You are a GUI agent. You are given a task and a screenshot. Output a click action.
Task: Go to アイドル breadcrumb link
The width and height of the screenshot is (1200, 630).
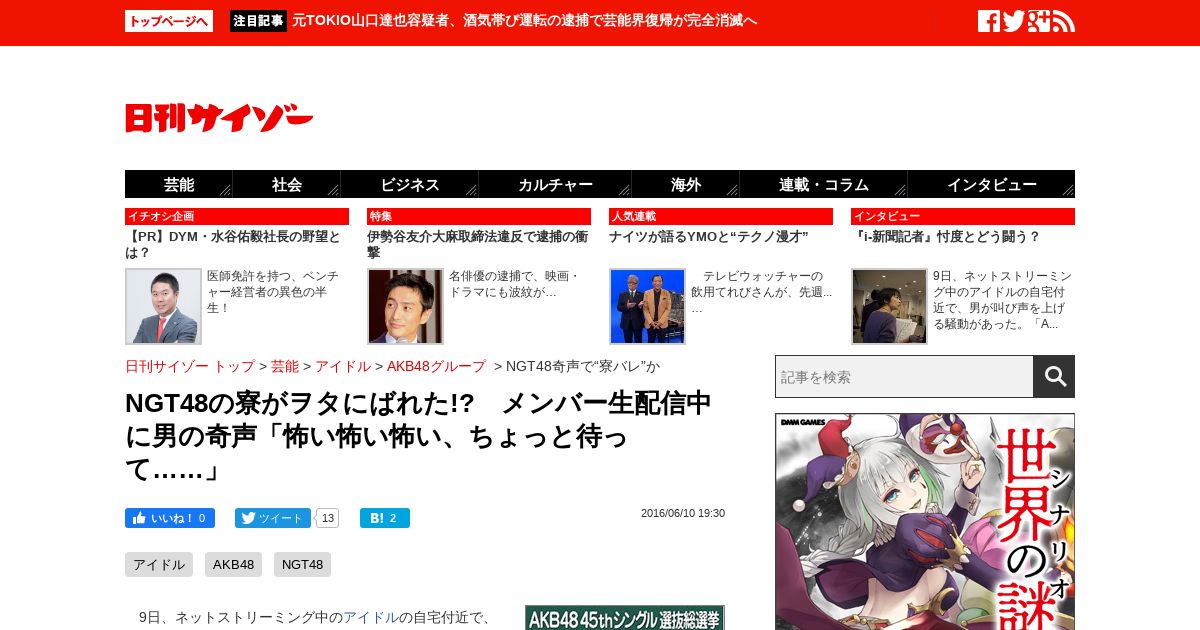pos(343,366)
